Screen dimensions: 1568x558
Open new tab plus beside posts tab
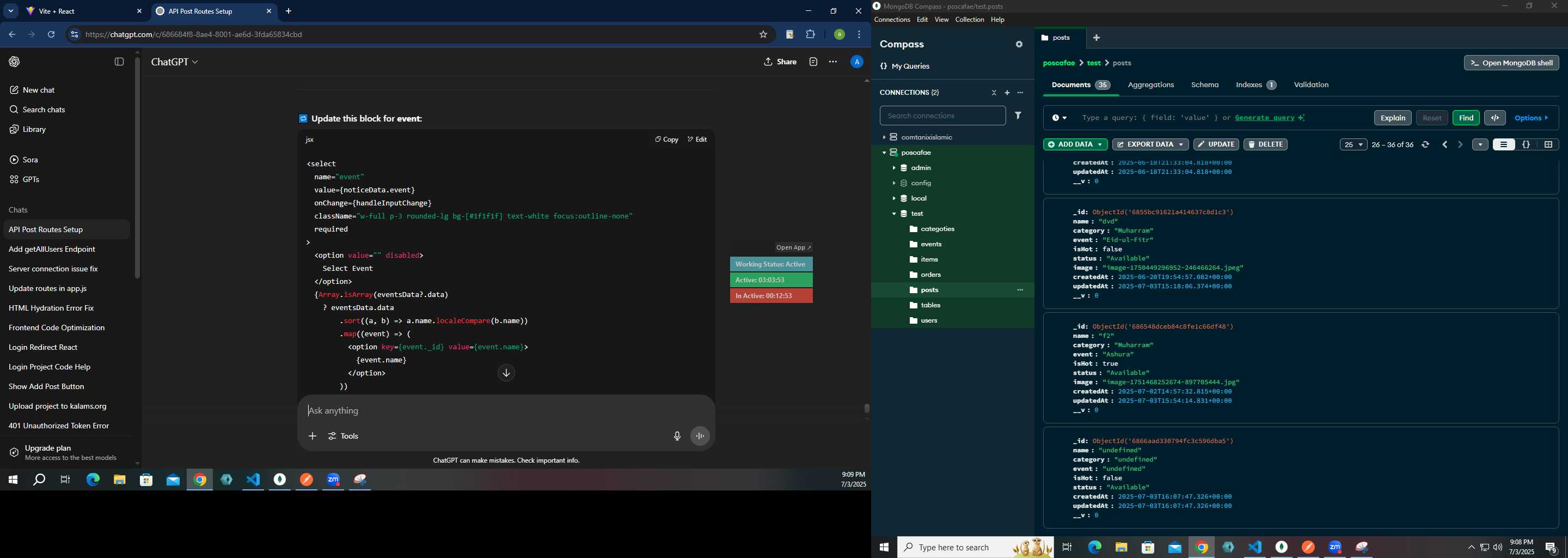(1097, 38)
